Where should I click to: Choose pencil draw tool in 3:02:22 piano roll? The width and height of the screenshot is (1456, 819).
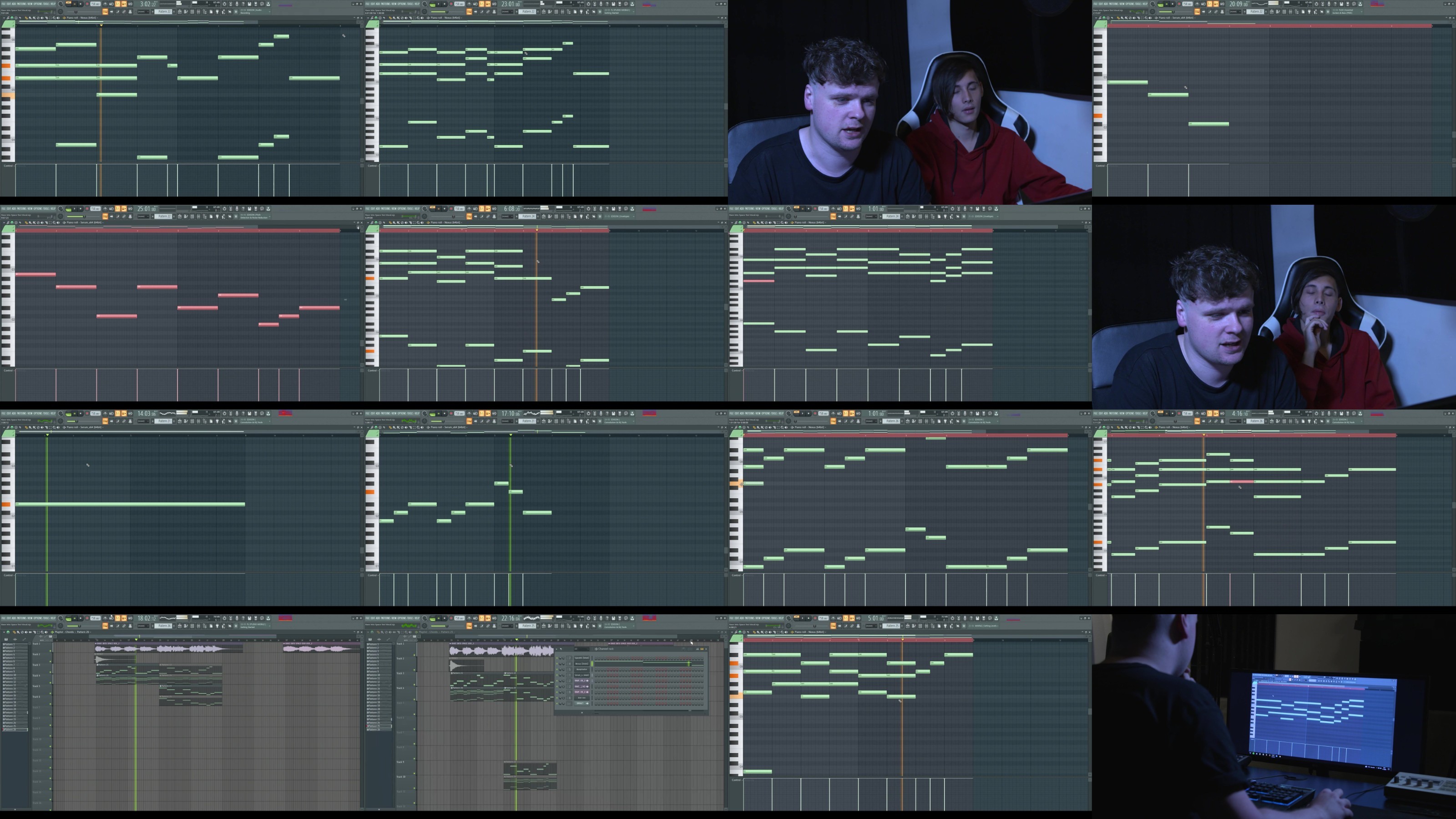26,18
